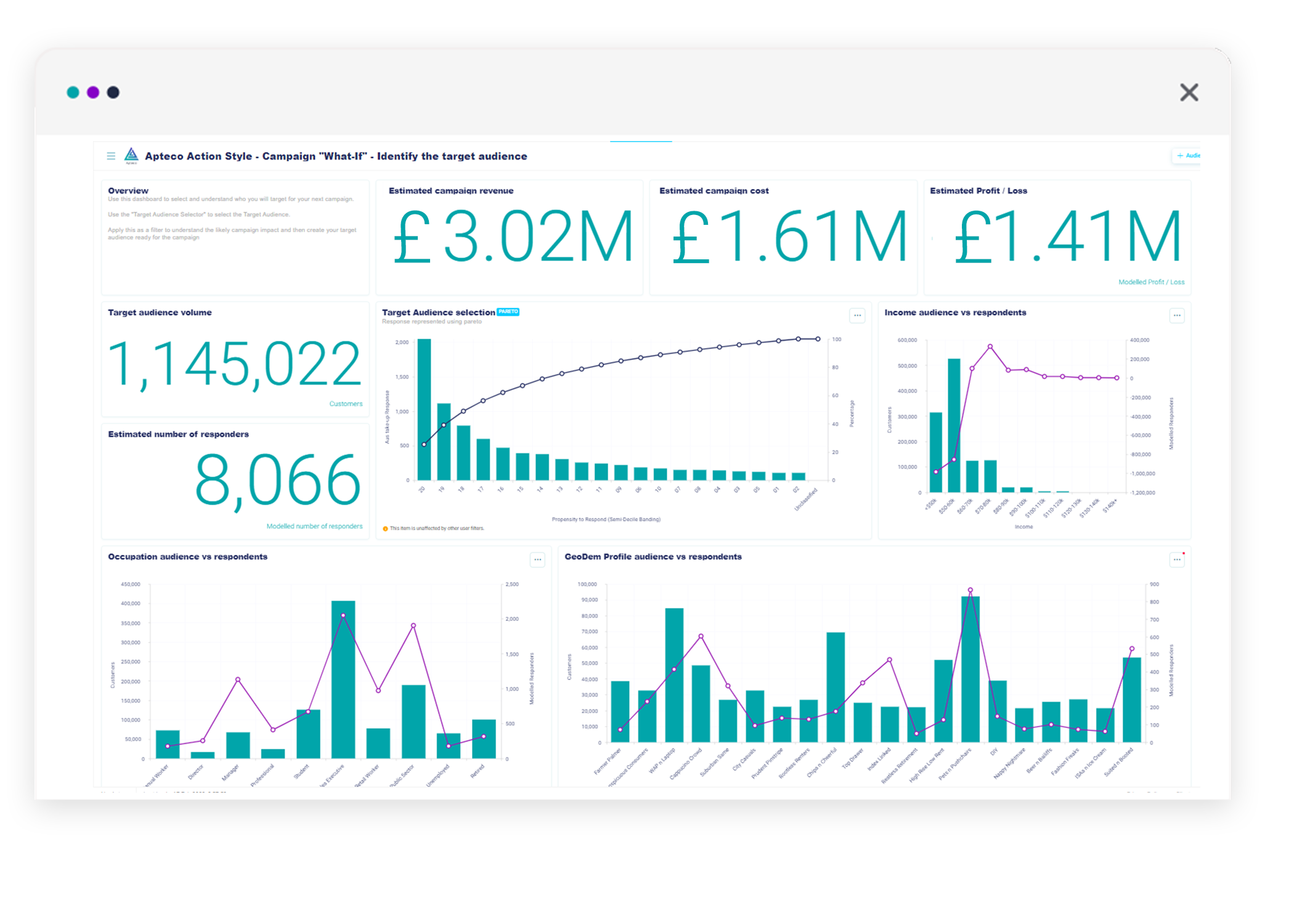Image resolution: width=1294 pixels, height=924 pixels.
Task: Open Occupation audience chart options menu
Action: pyautogui.click(x=537, y=560)
